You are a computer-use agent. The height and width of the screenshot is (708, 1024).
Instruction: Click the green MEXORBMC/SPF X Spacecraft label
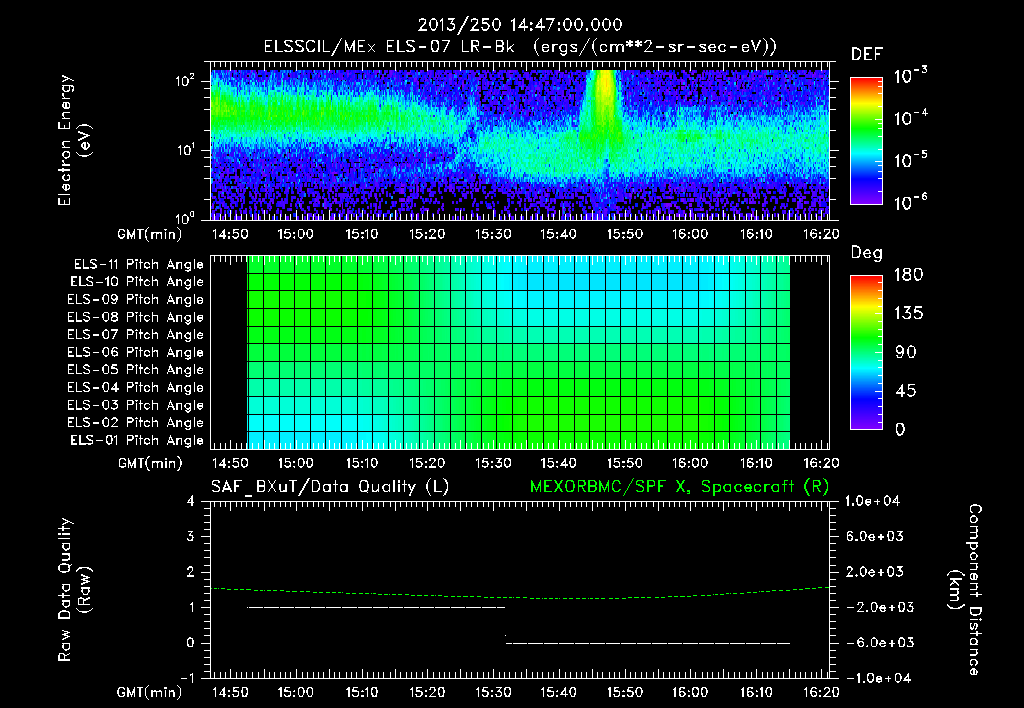[679, 487]
